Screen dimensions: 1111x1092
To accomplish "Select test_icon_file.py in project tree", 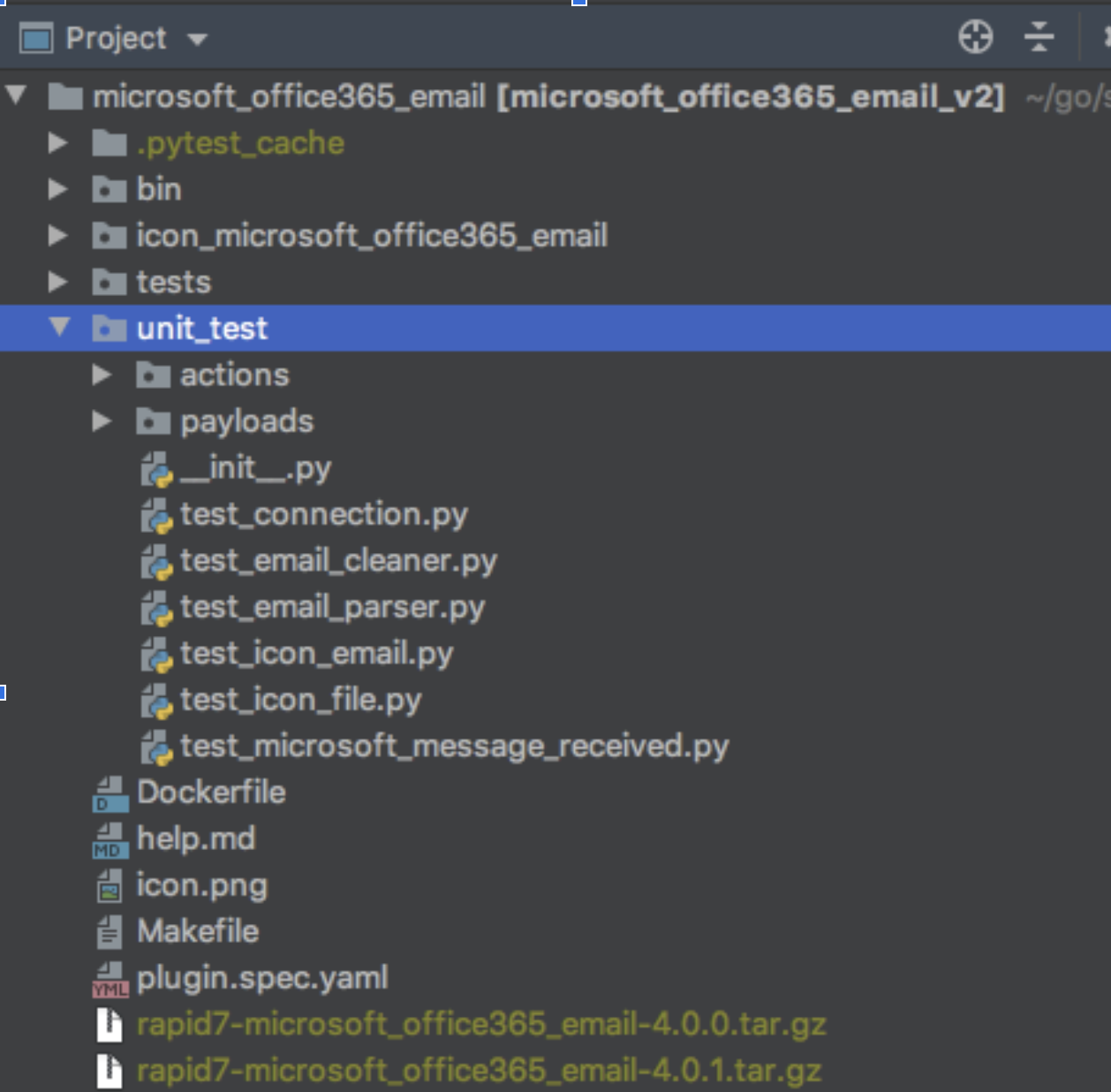I will click(x=300, y=701).
